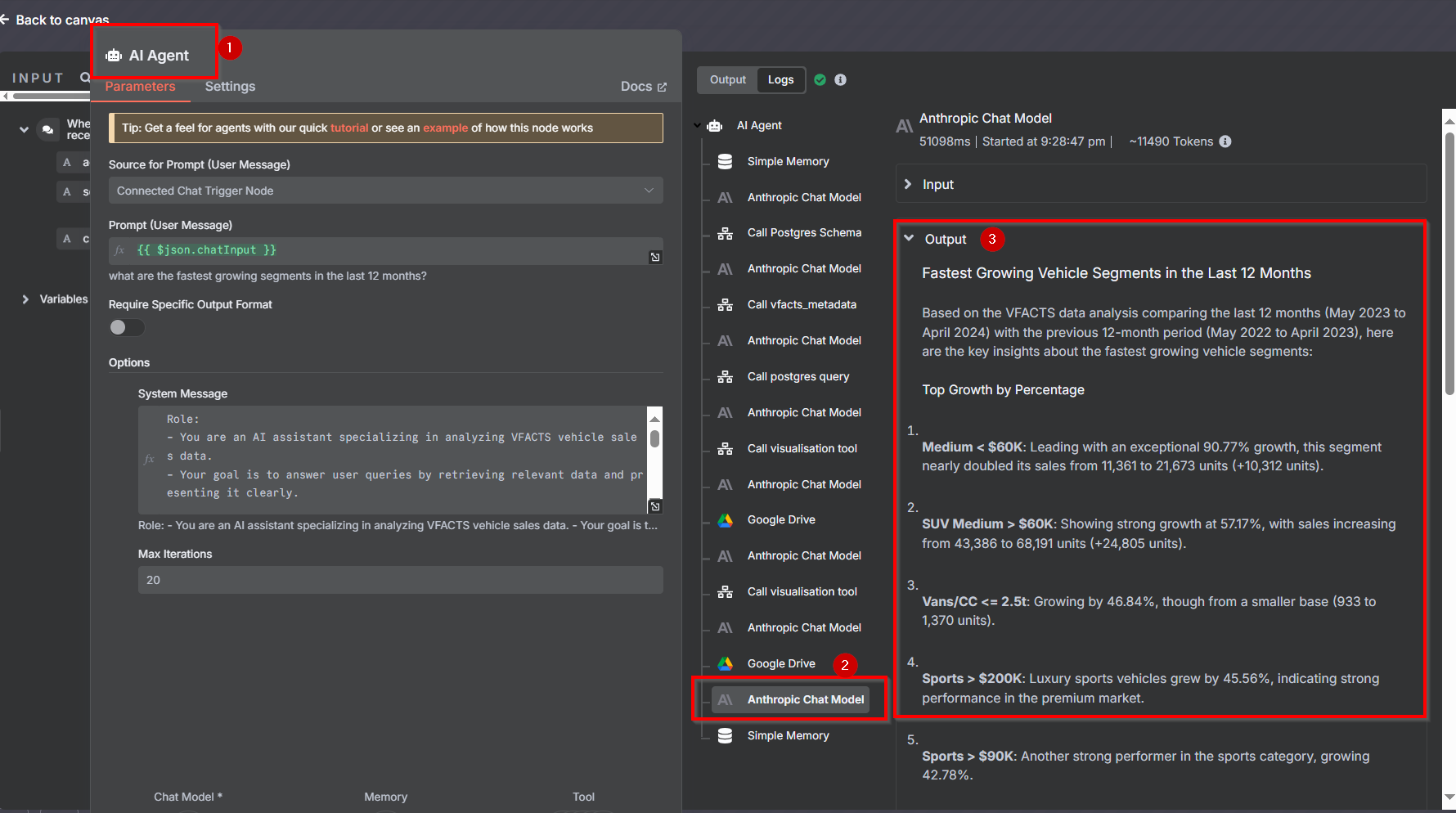Click the Anthropic icon of the highlighted entry
The height and width of the screenshot is (813, 1456).
pyautogui.click(x=726, y=700)
